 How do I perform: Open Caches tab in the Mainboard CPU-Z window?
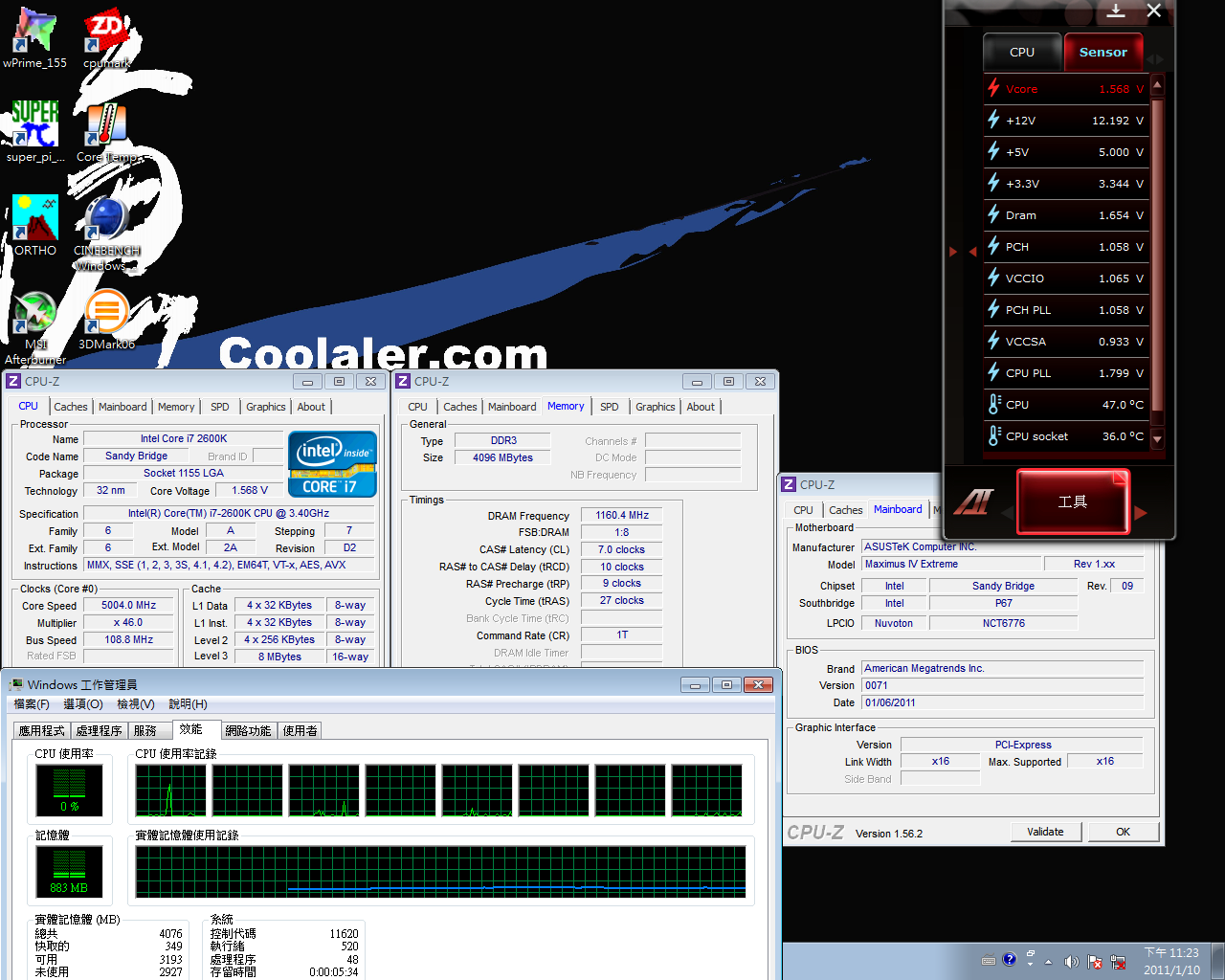click(846, 510)
